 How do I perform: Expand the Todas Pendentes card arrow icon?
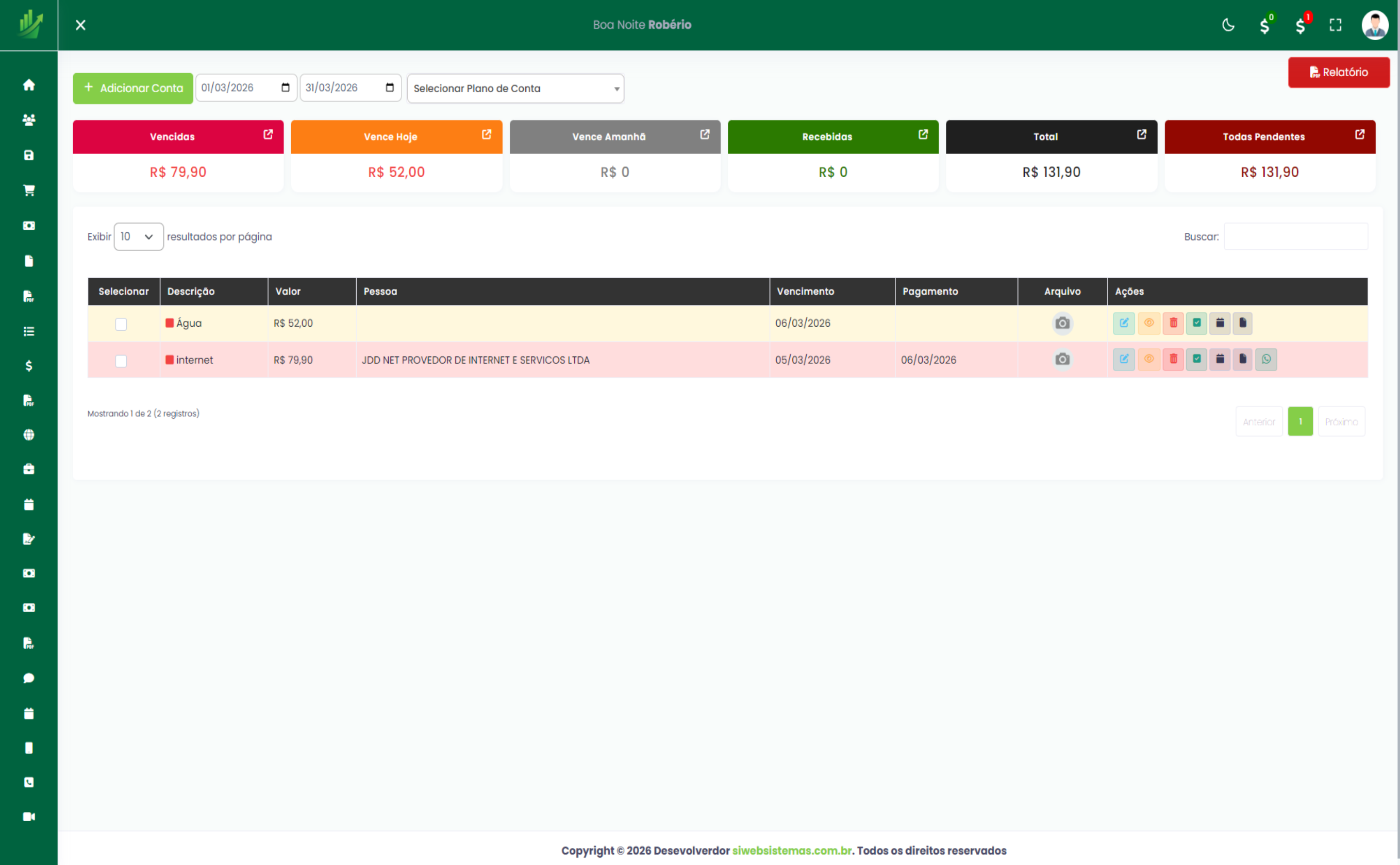click(x=1359, y=134)
